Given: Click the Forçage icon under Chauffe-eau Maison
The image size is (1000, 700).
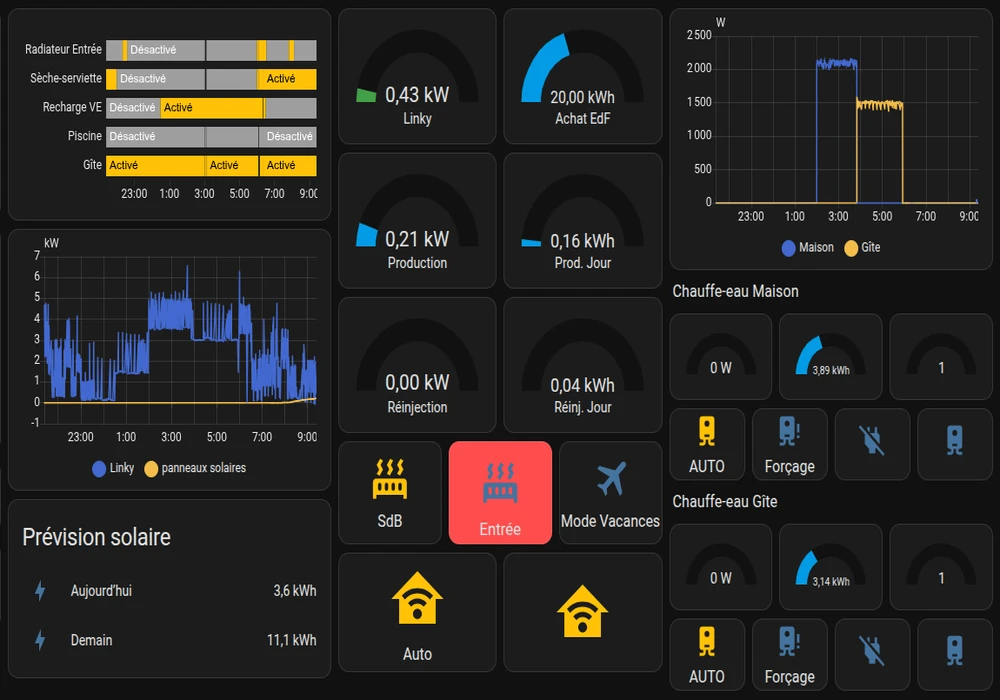Looking at the screenshot, I should click(x=789, y=432).
